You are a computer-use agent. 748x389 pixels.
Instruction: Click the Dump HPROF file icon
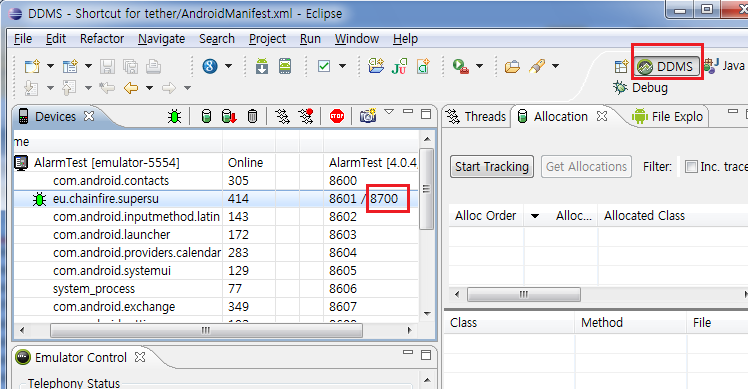229,116
